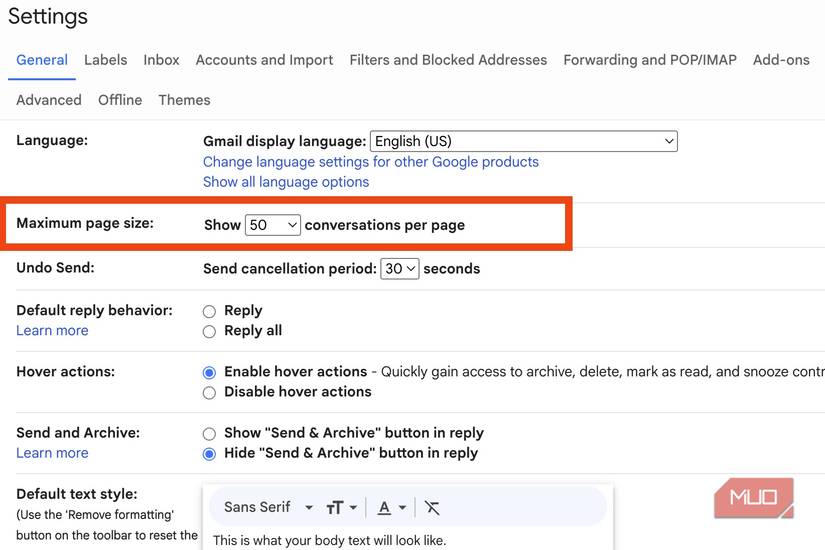Expand the text color arrow
Viewport: 825px width, 550px height.
402,508
